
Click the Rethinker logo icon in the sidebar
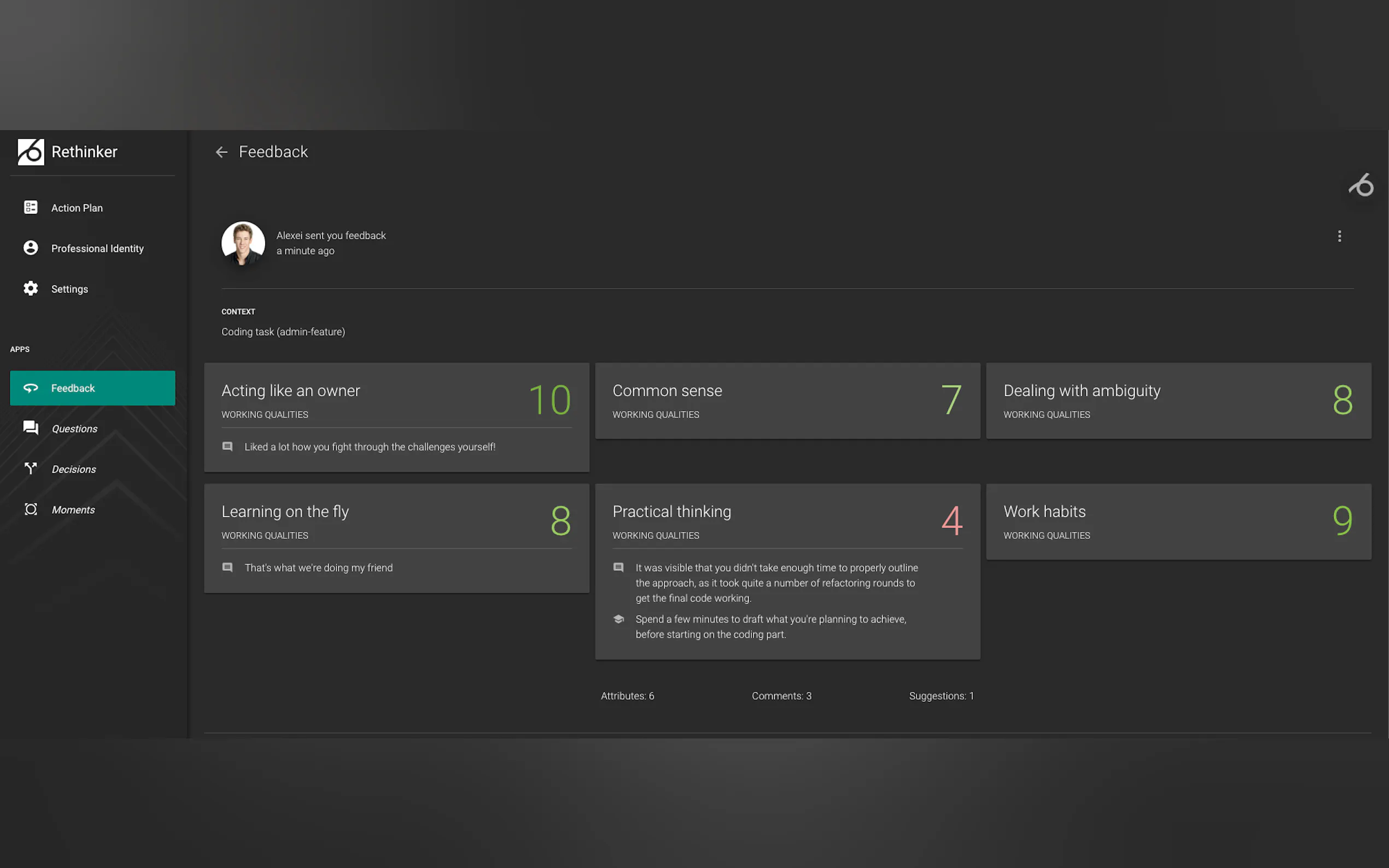31,152
